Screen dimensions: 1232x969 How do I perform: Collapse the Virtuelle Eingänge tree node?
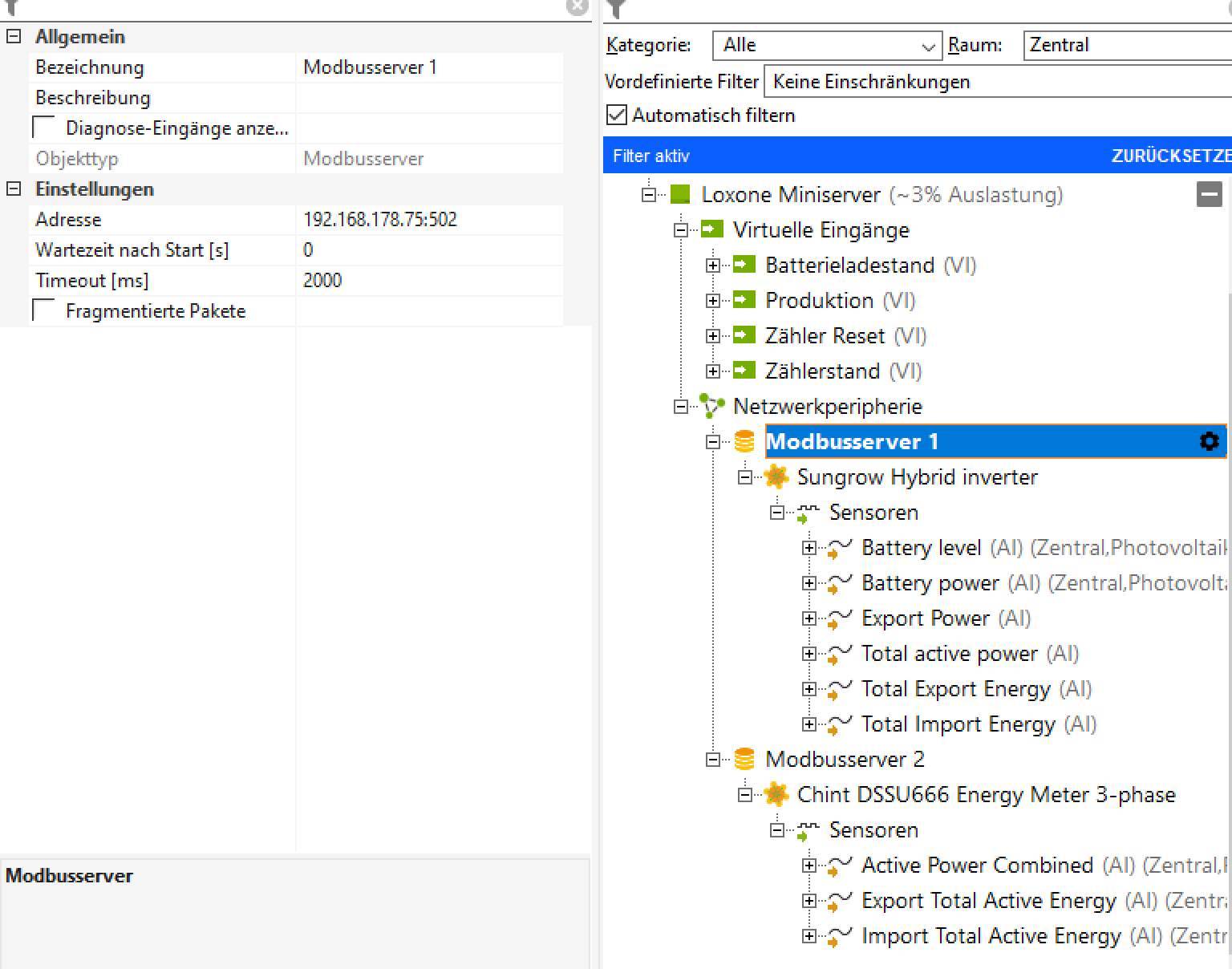pyautogui.click(x=680, y=230)
